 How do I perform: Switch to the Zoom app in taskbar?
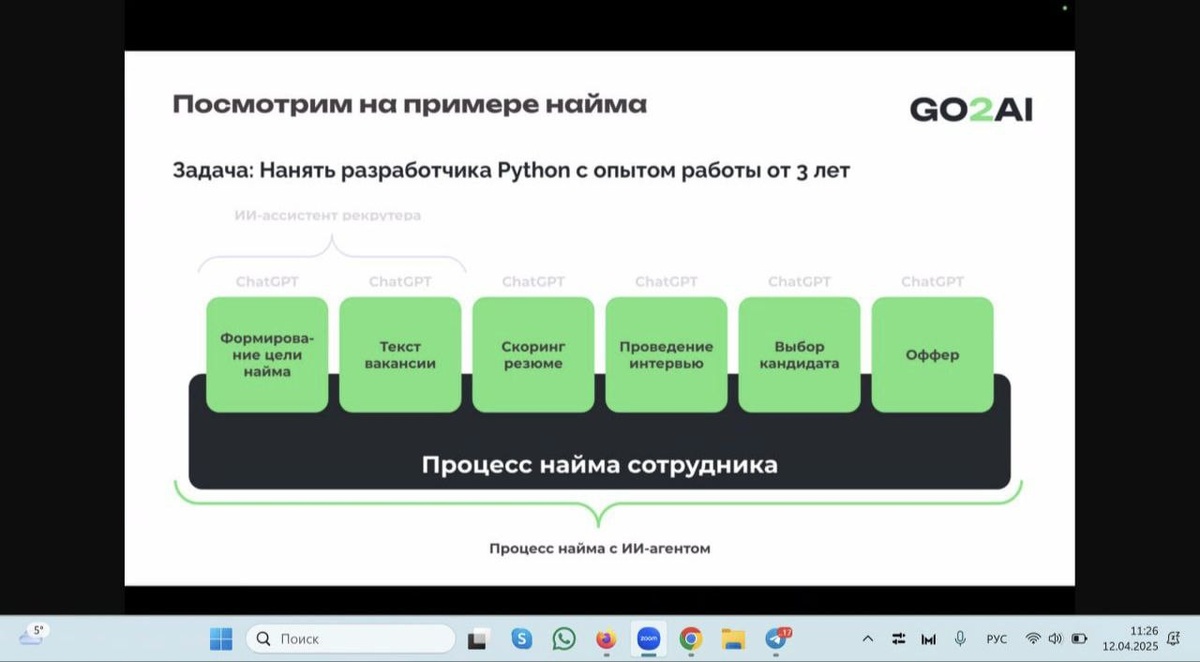pos(648,638)
